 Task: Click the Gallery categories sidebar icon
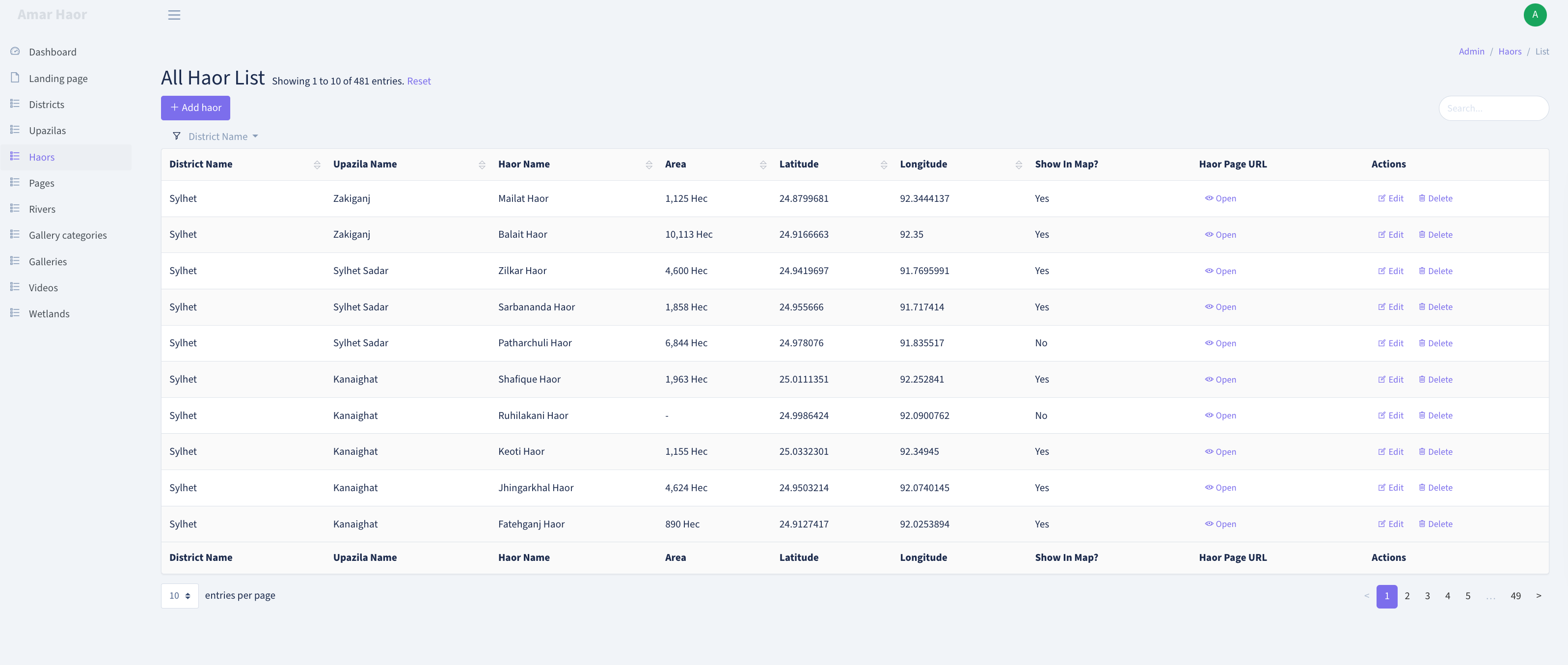click(x=15, y=234)
